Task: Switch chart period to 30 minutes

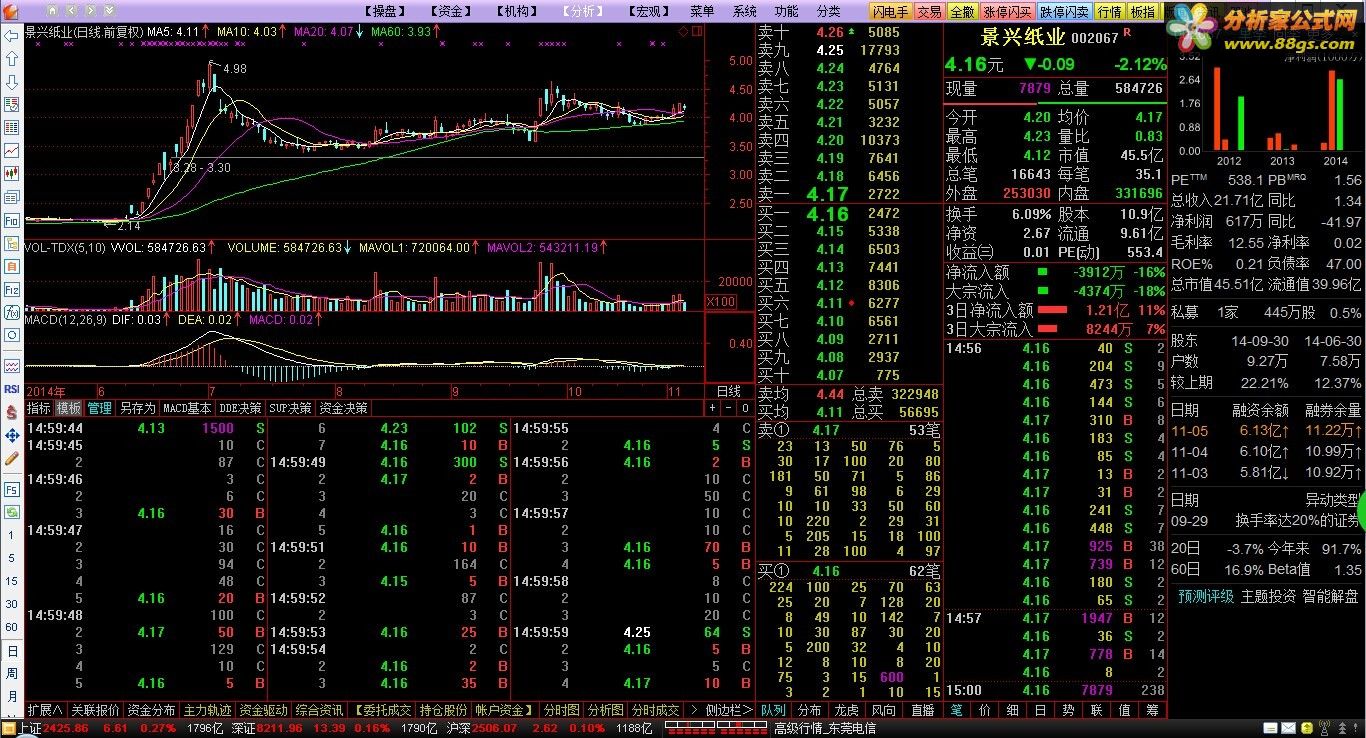Action: 11,604
